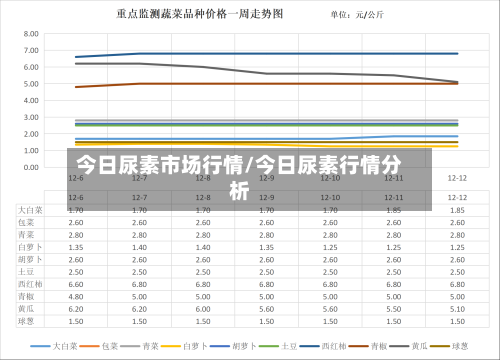Click the unit label 单位：元/公斤
Screen dimensions: 500x360
[x=357, y=15]
